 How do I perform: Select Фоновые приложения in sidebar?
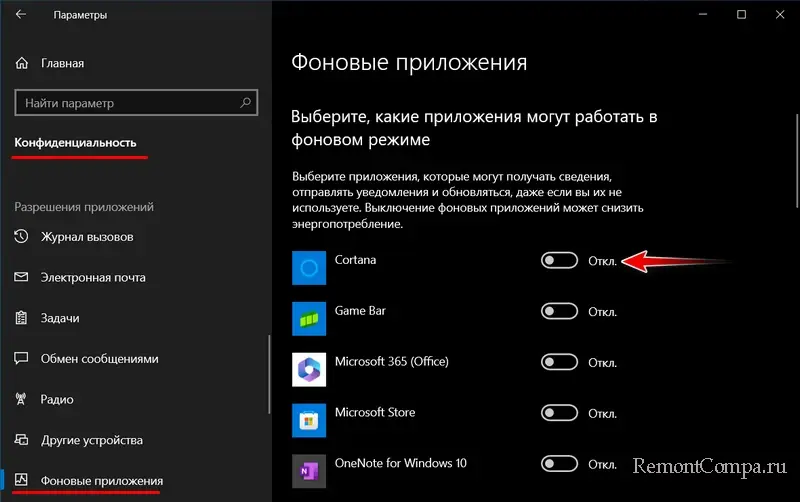click(102, 481)
